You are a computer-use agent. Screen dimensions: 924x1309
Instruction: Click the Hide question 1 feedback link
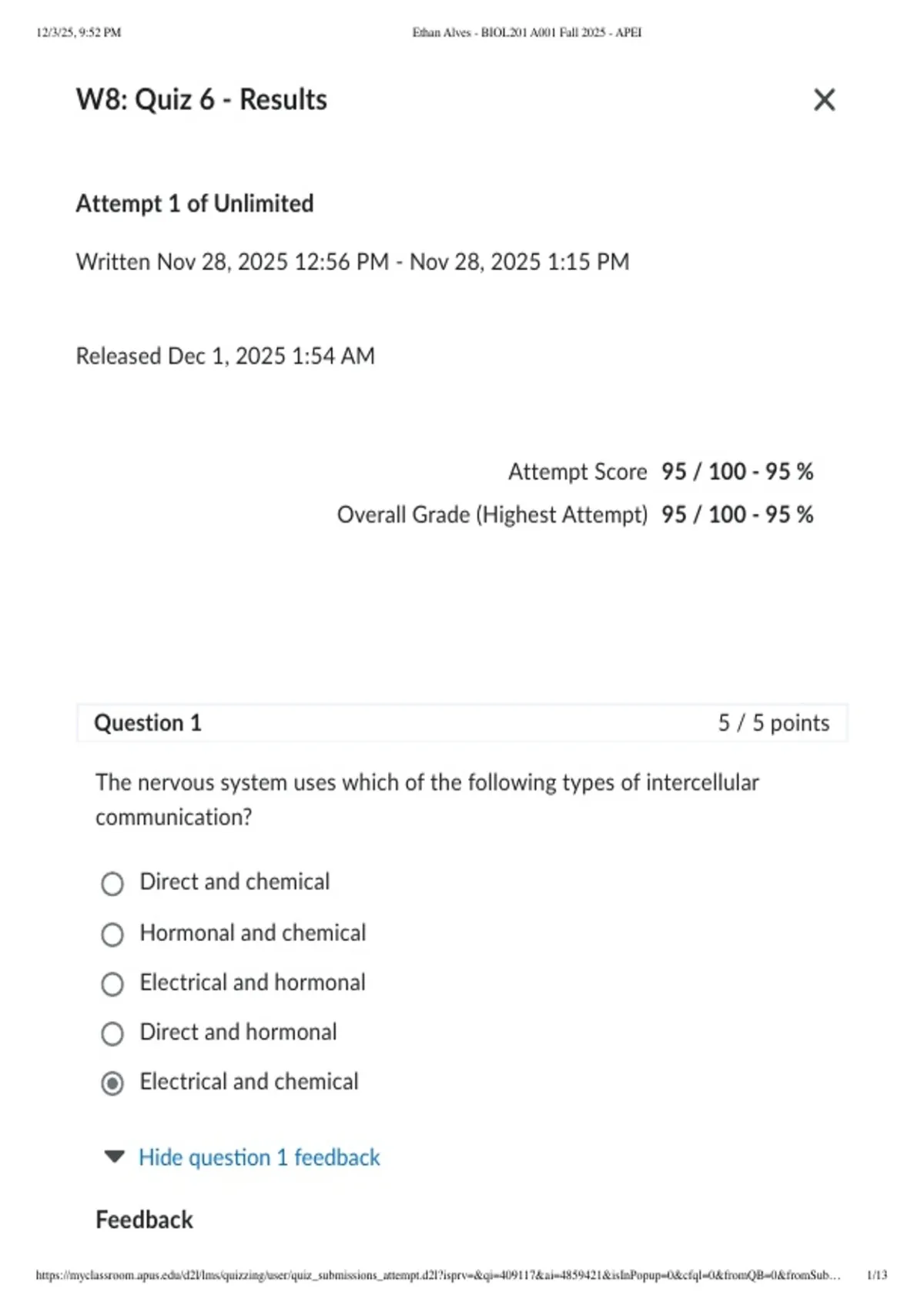pos(259,1157)
